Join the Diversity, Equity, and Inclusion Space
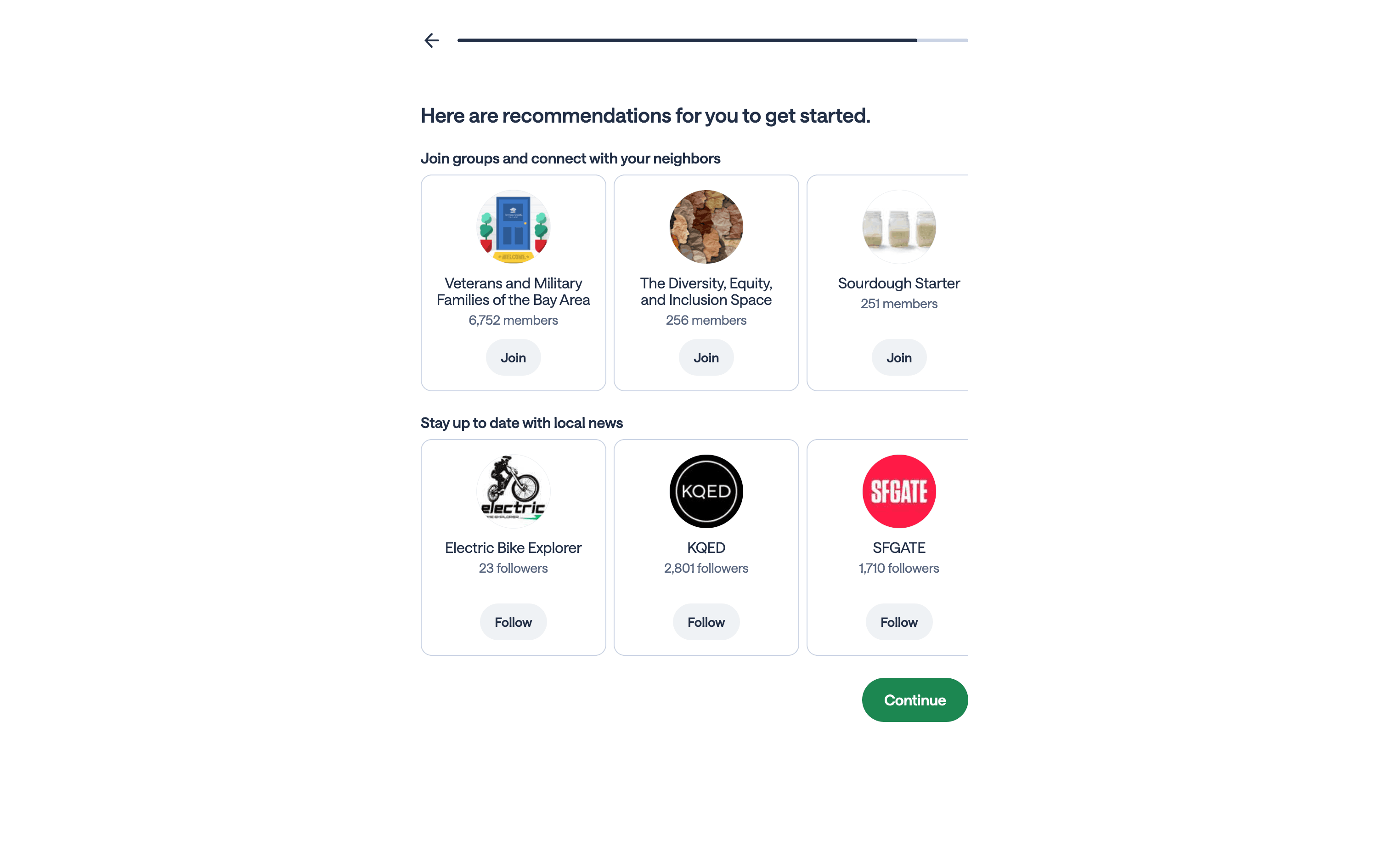1389x868 pixels. [x=706, y=358]
